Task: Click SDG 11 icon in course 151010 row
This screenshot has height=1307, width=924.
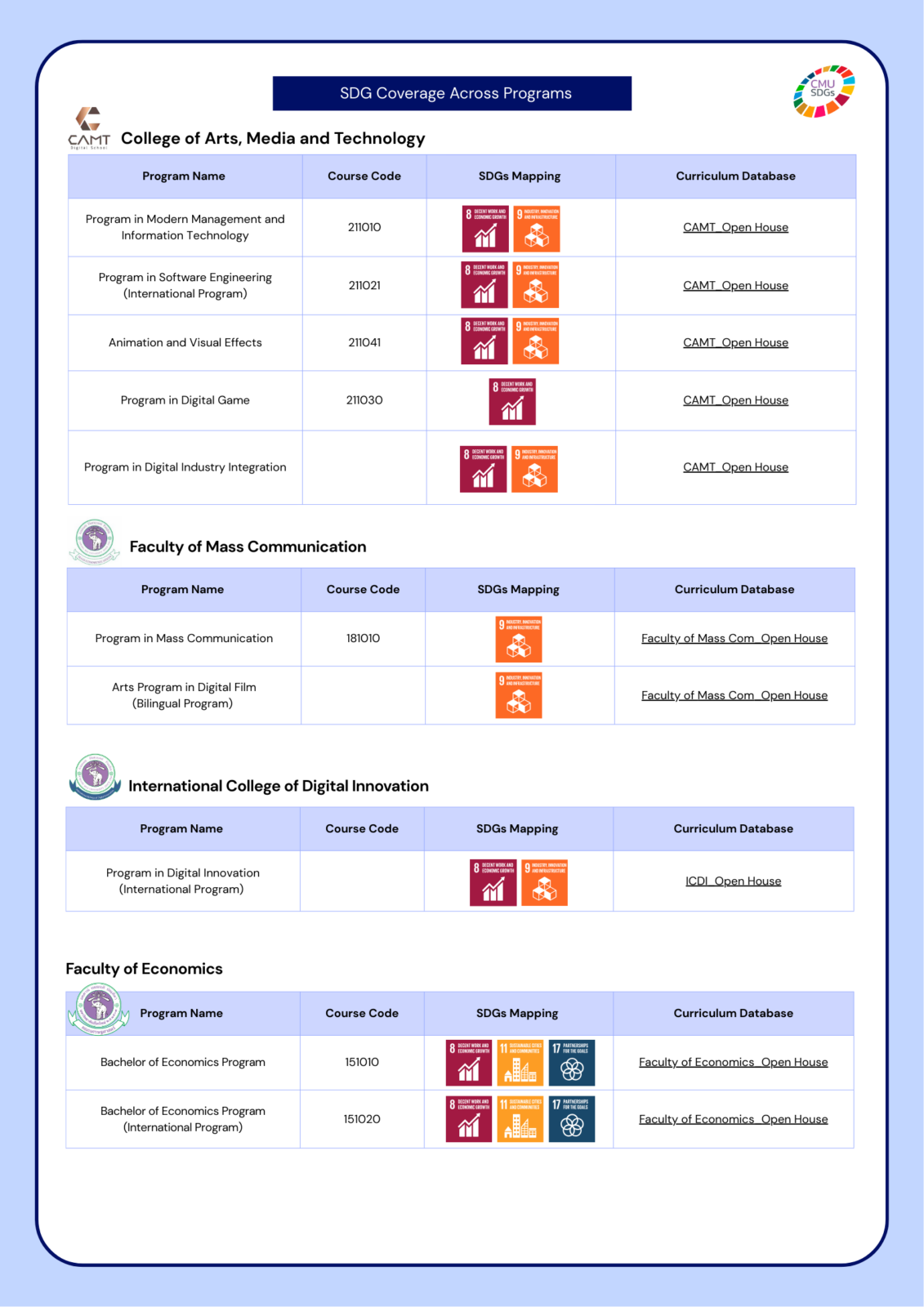Action: coord(520,1063)
